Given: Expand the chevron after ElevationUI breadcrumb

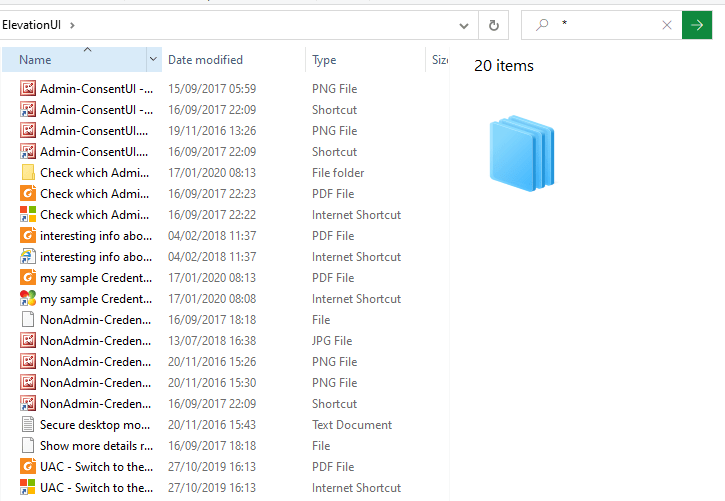Looking at the screenshot, I should coord(72,25).
